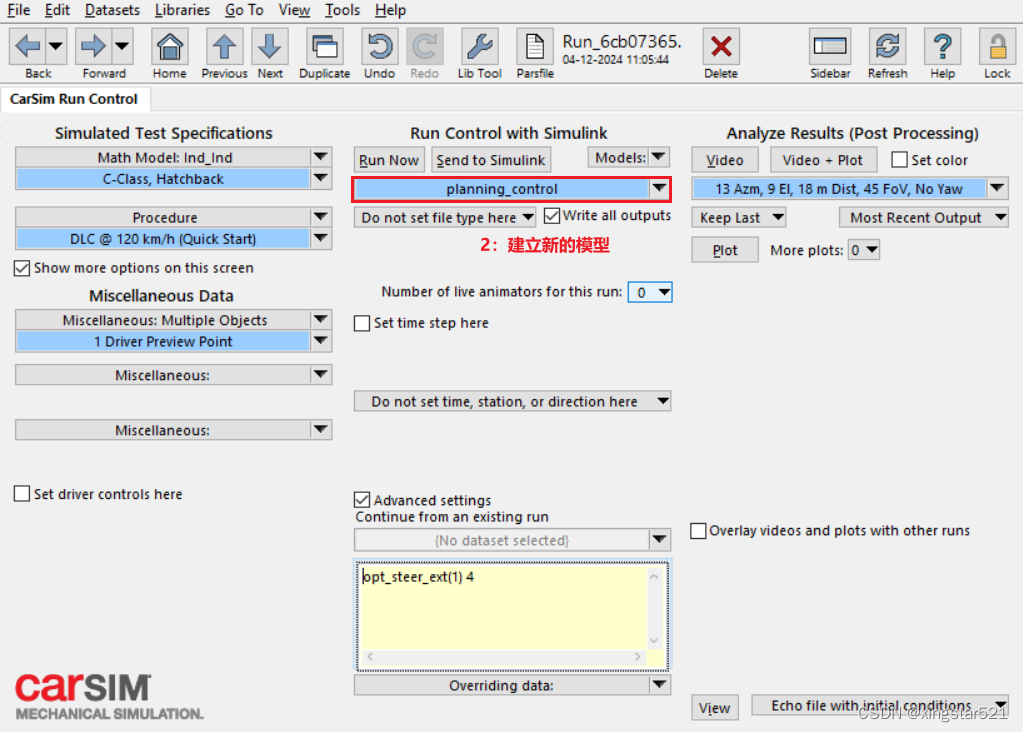
Task: Open Do not set file type dropdown
Action: coord(445,217)
